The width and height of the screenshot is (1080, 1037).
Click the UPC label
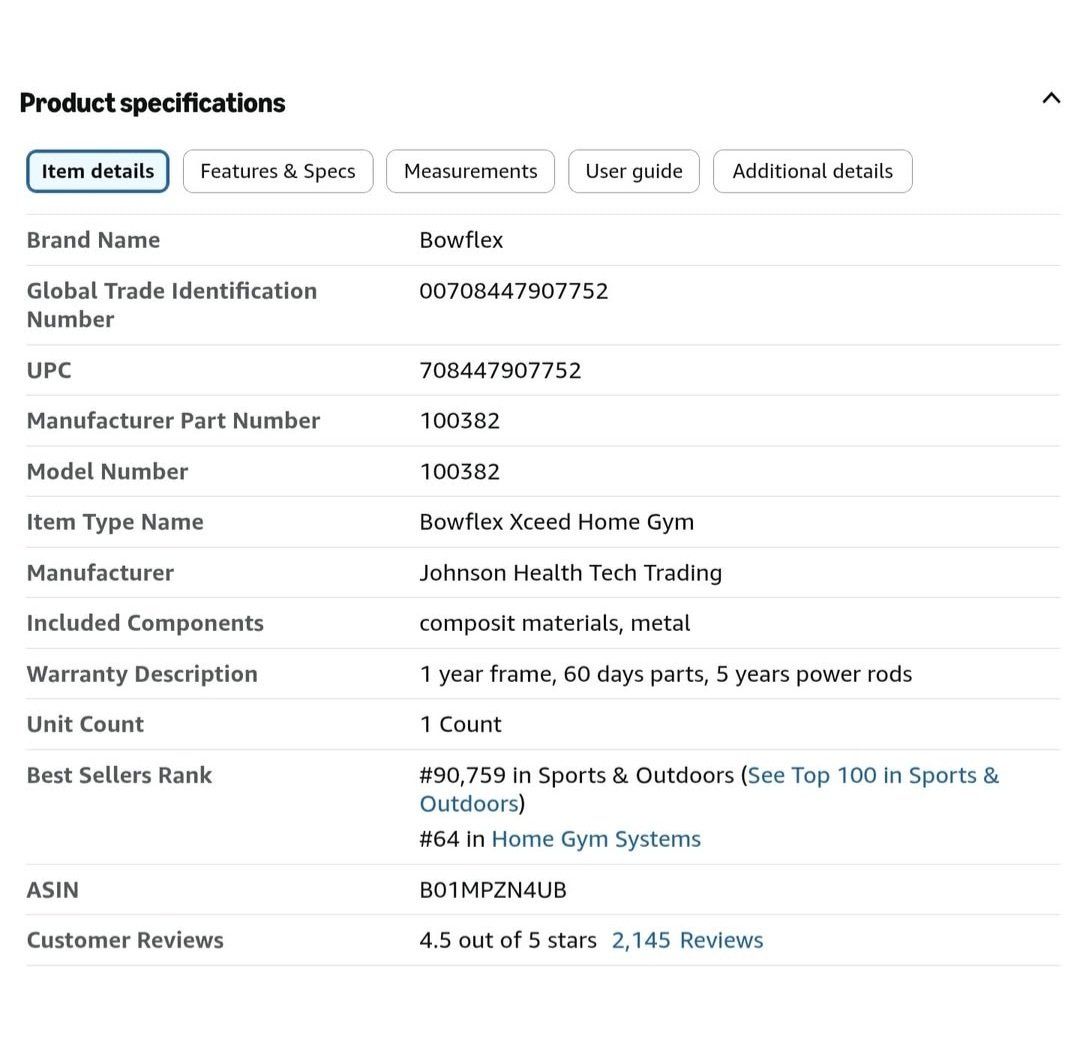tap(49, 370)
